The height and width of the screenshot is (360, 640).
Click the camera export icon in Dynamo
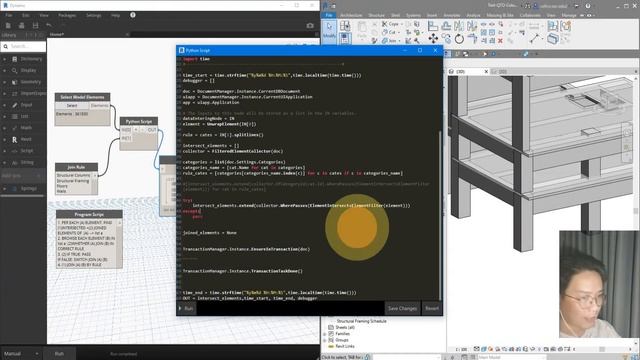pyautogui.click(x=310, y=25)
